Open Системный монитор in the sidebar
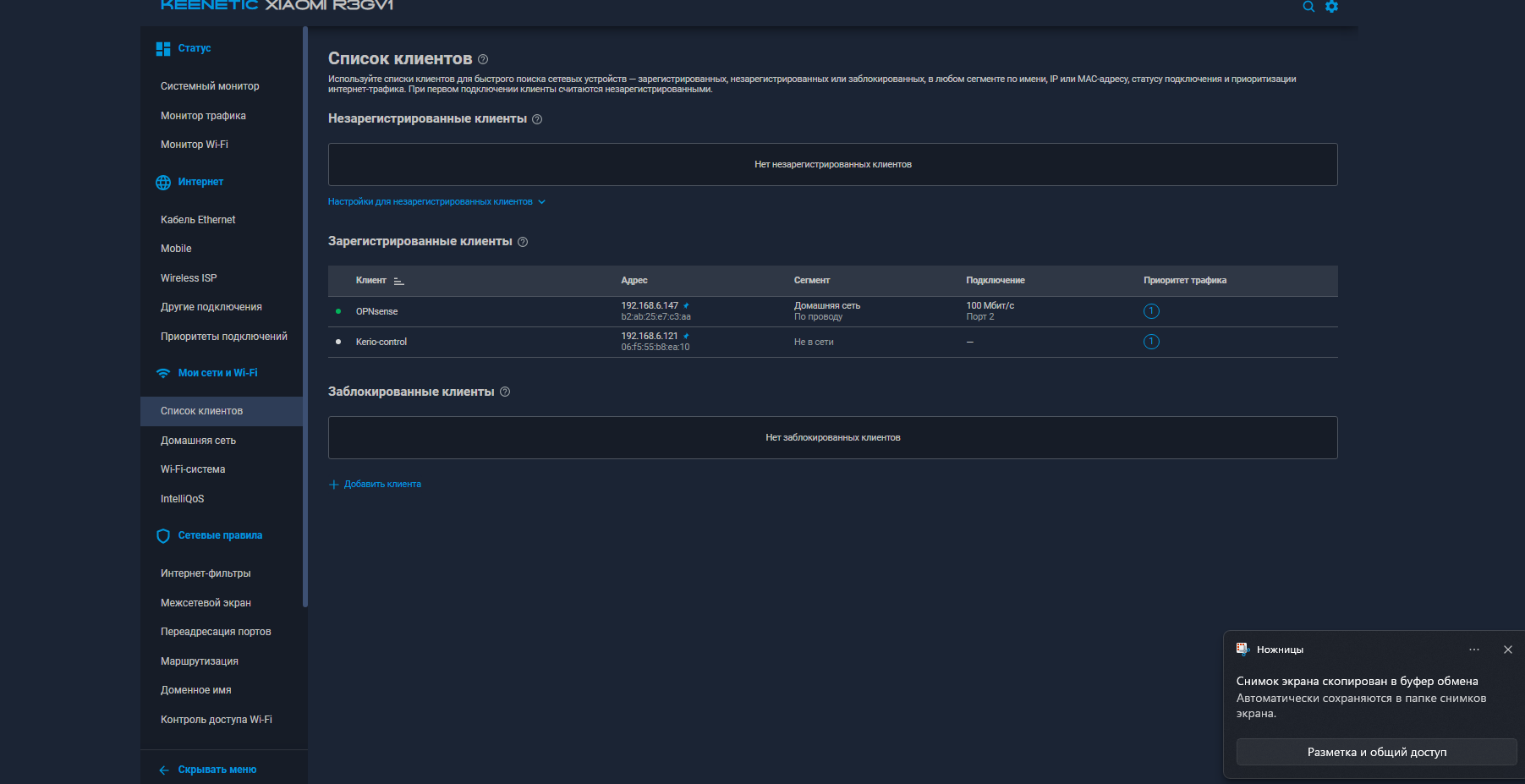Image resolution: width=1525 pixels, height=784 pixels. click(x=210, y=86)
